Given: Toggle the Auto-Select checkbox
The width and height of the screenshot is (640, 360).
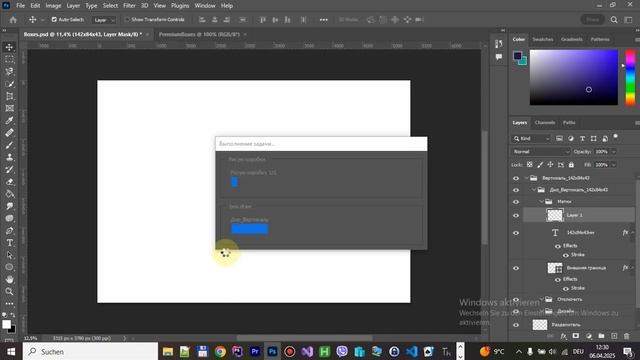Looking at the screenshot, I should coord(54,20).
